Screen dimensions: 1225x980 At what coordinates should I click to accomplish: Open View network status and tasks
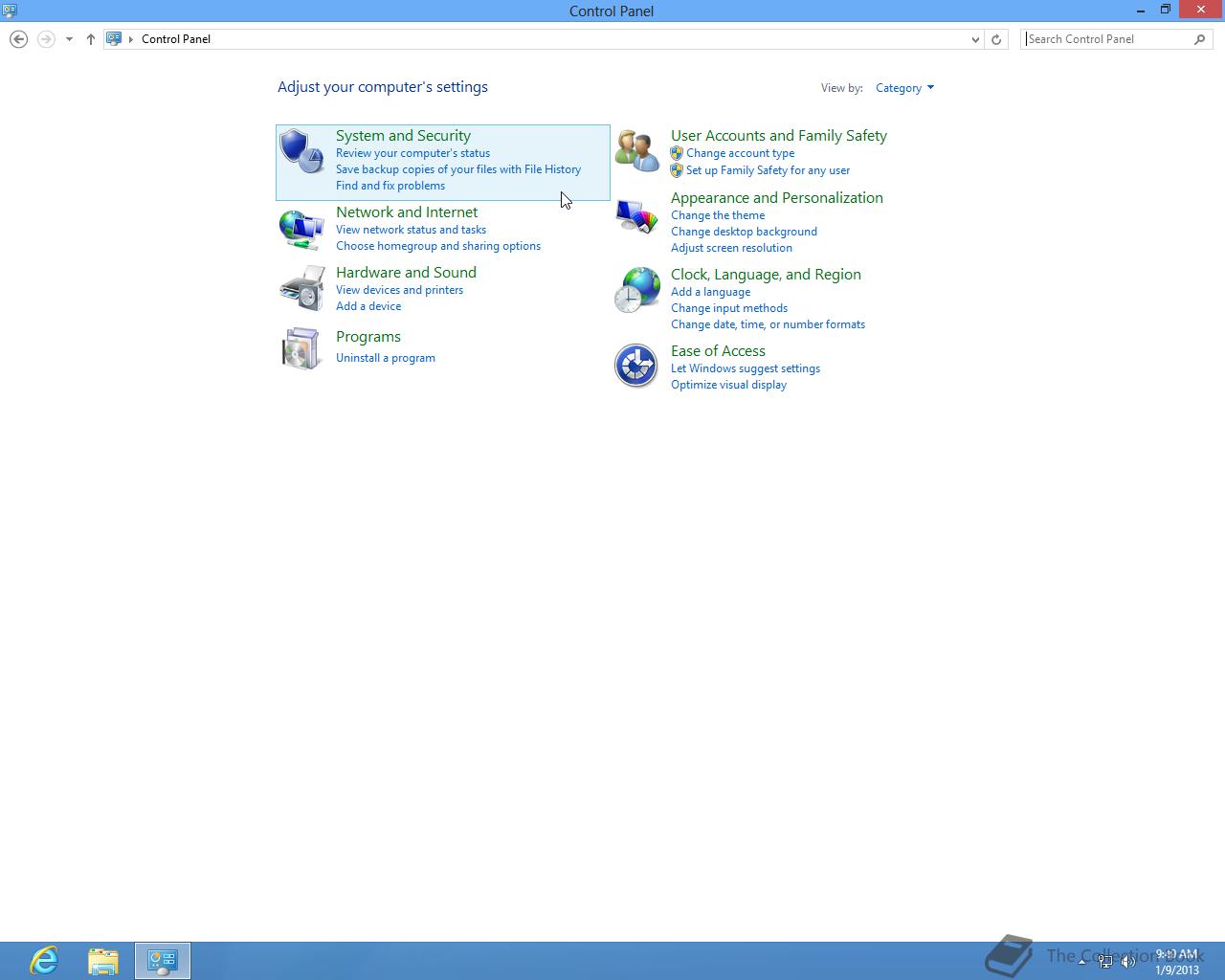point(411,230)
